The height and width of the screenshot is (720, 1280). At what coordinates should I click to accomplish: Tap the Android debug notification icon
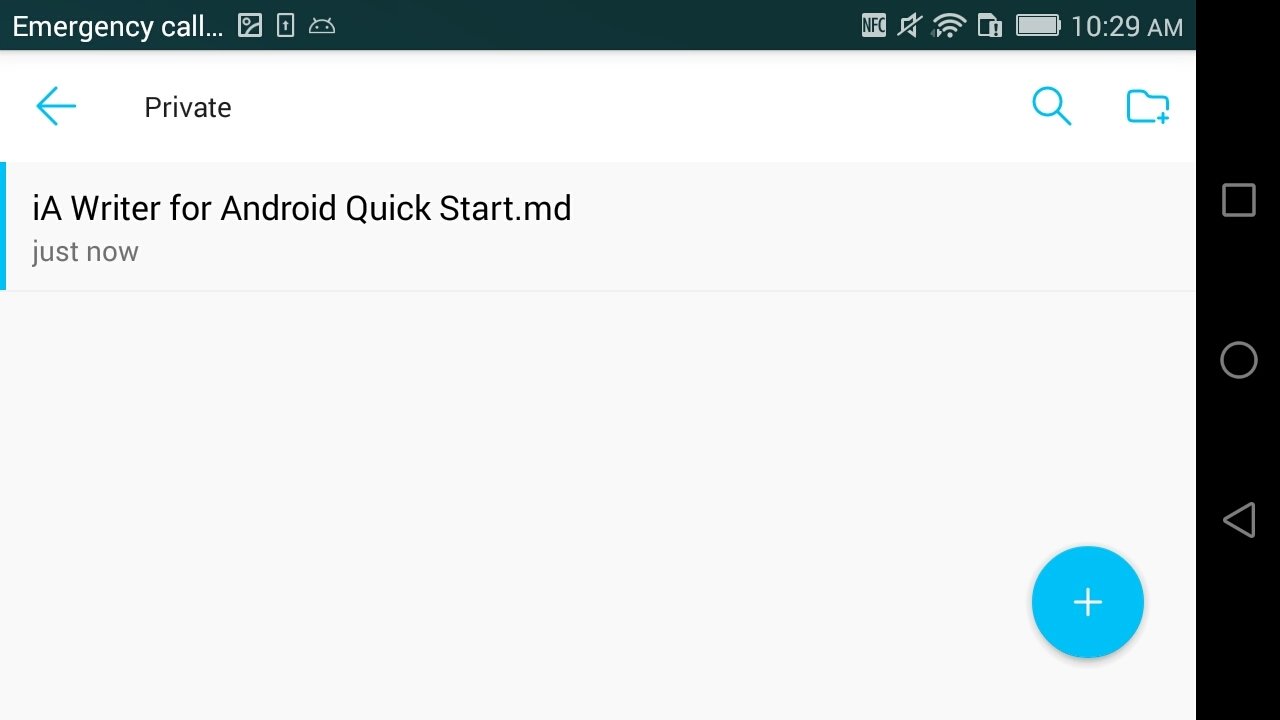point(322,27)
